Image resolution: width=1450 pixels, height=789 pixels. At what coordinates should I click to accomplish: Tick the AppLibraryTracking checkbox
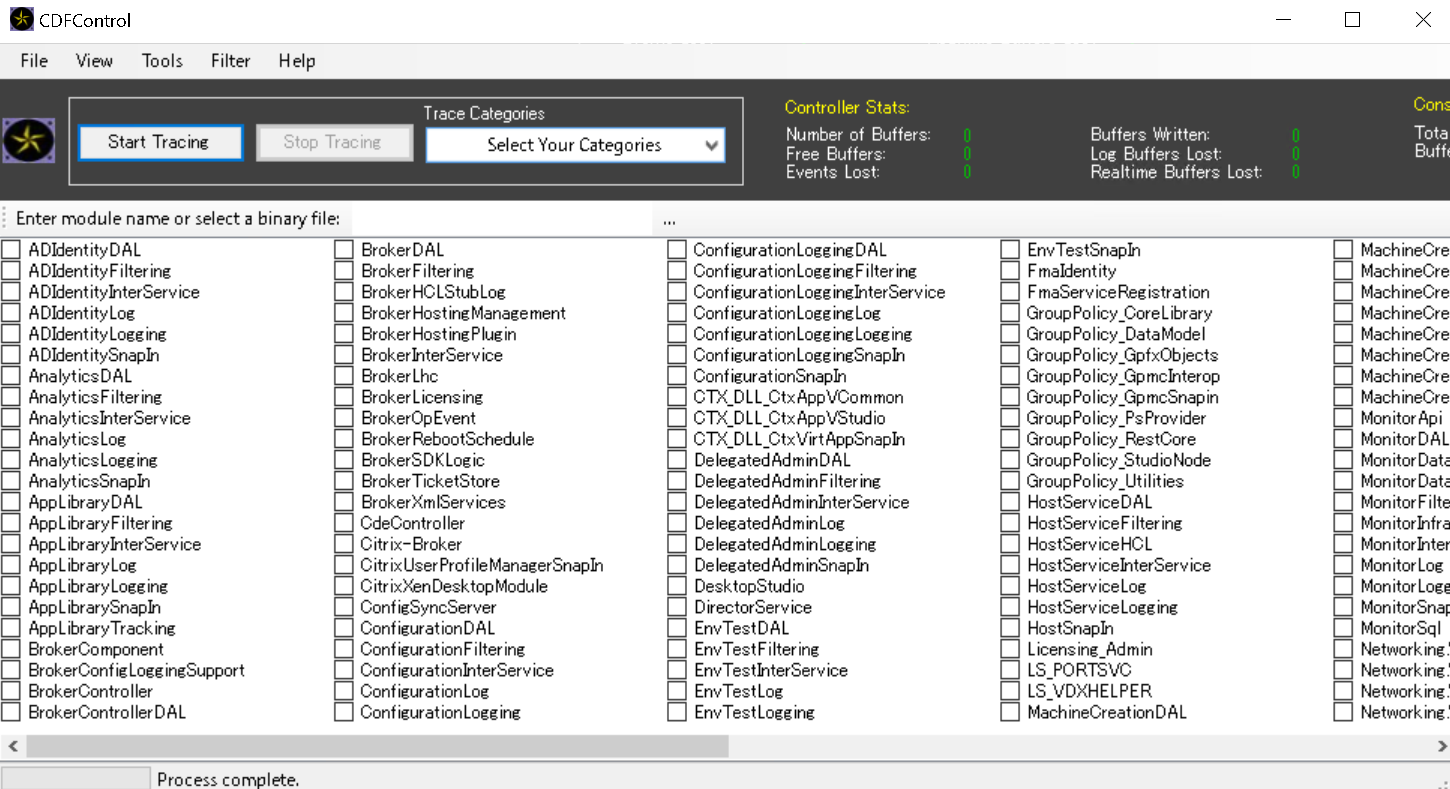point(11,628)
